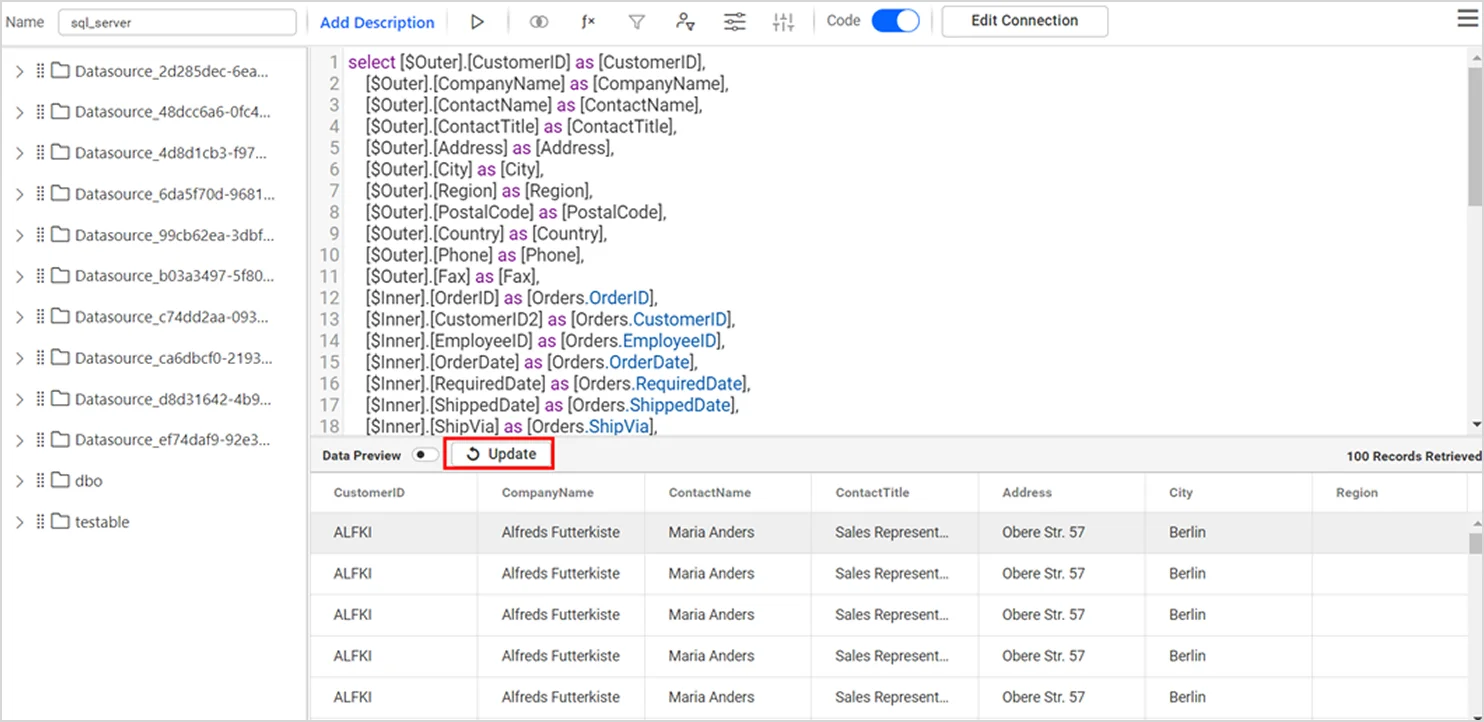The height and width of the screenshot is (722, 1484).
Task: Click first row ALFKI cell
Action: [393, 533]
